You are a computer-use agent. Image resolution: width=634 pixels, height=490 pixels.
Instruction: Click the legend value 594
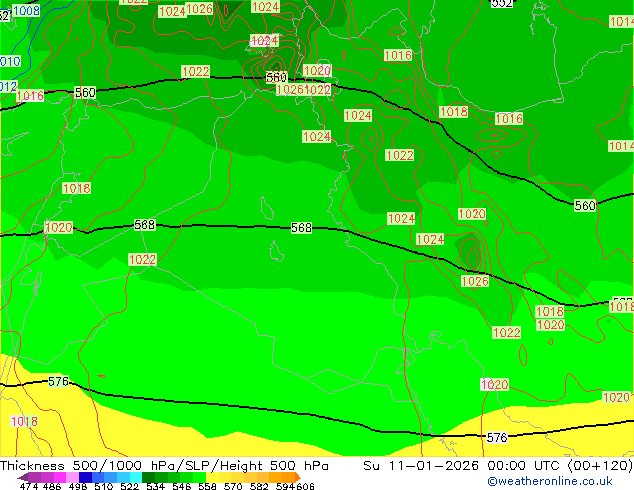pos(285,486)
